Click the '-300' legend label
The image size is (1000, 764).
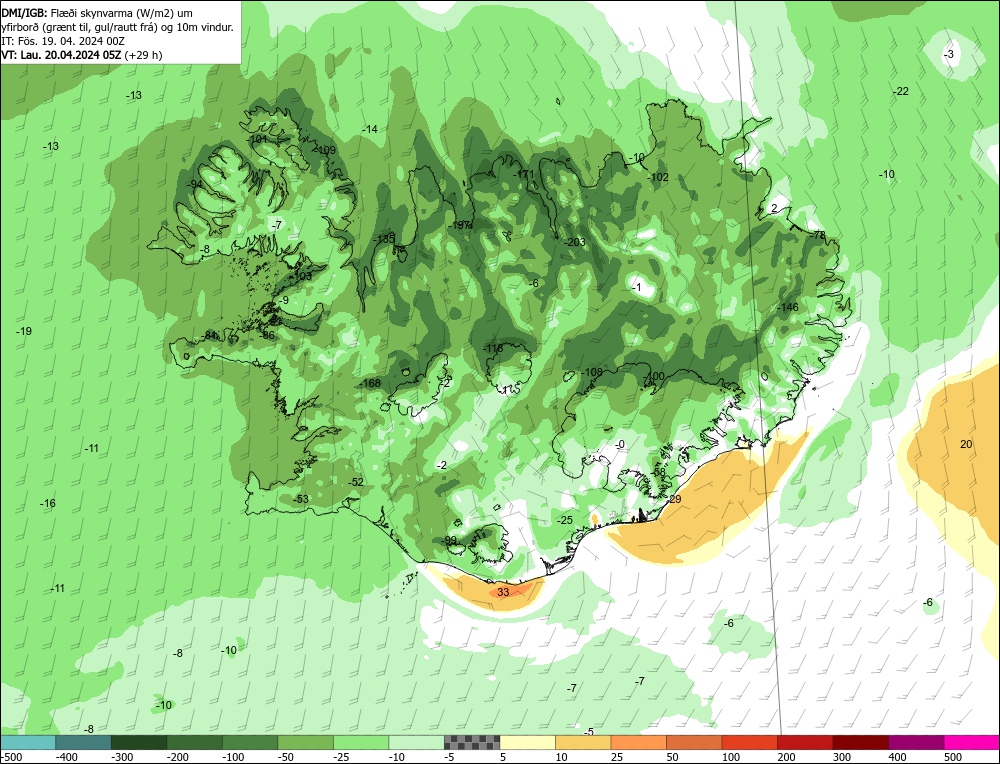pos(122,757)
